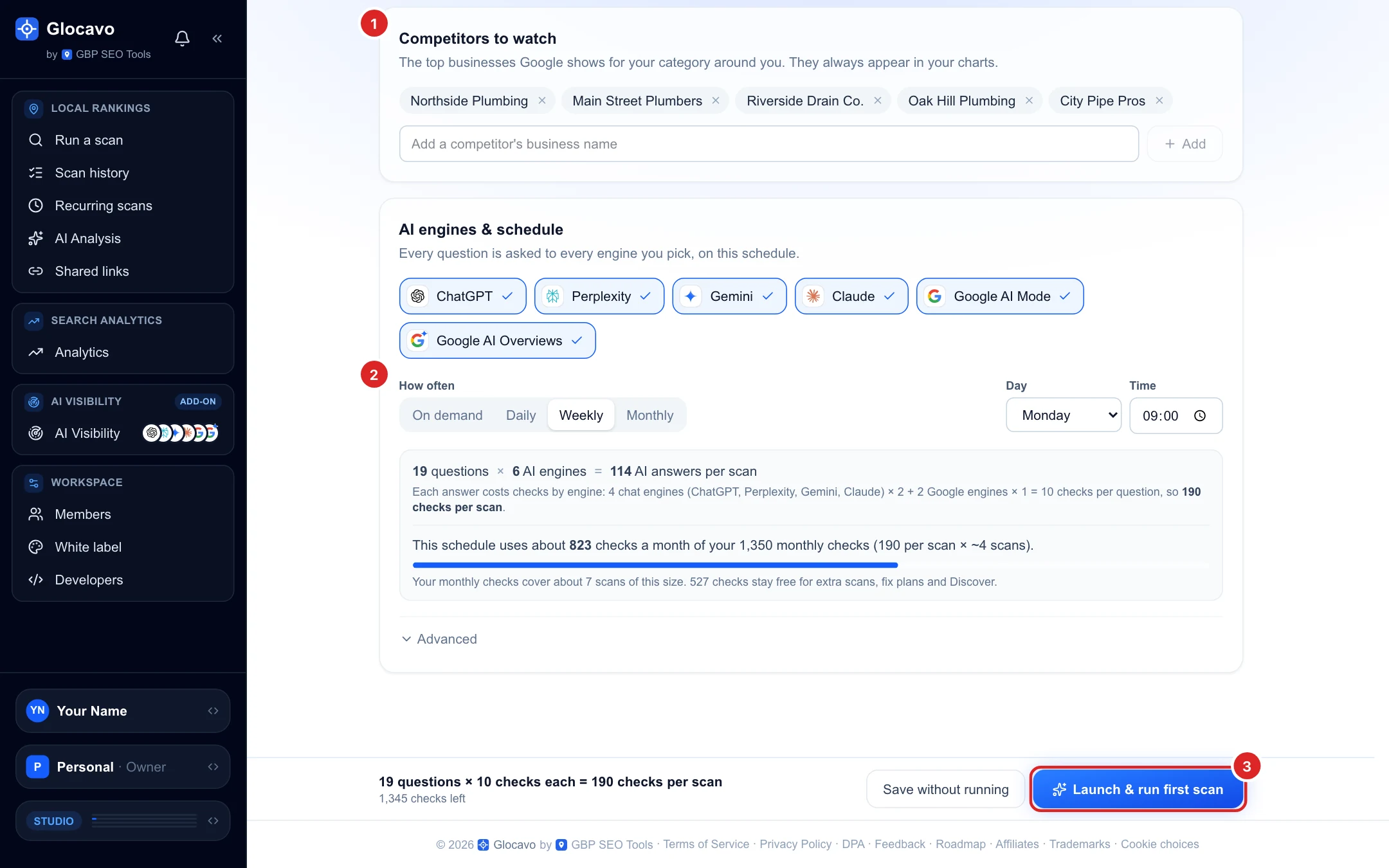Screen dimensions: 1389x868
Task: Click Add competitor button
Action: pyautogui.click(x=1185, y=144)
